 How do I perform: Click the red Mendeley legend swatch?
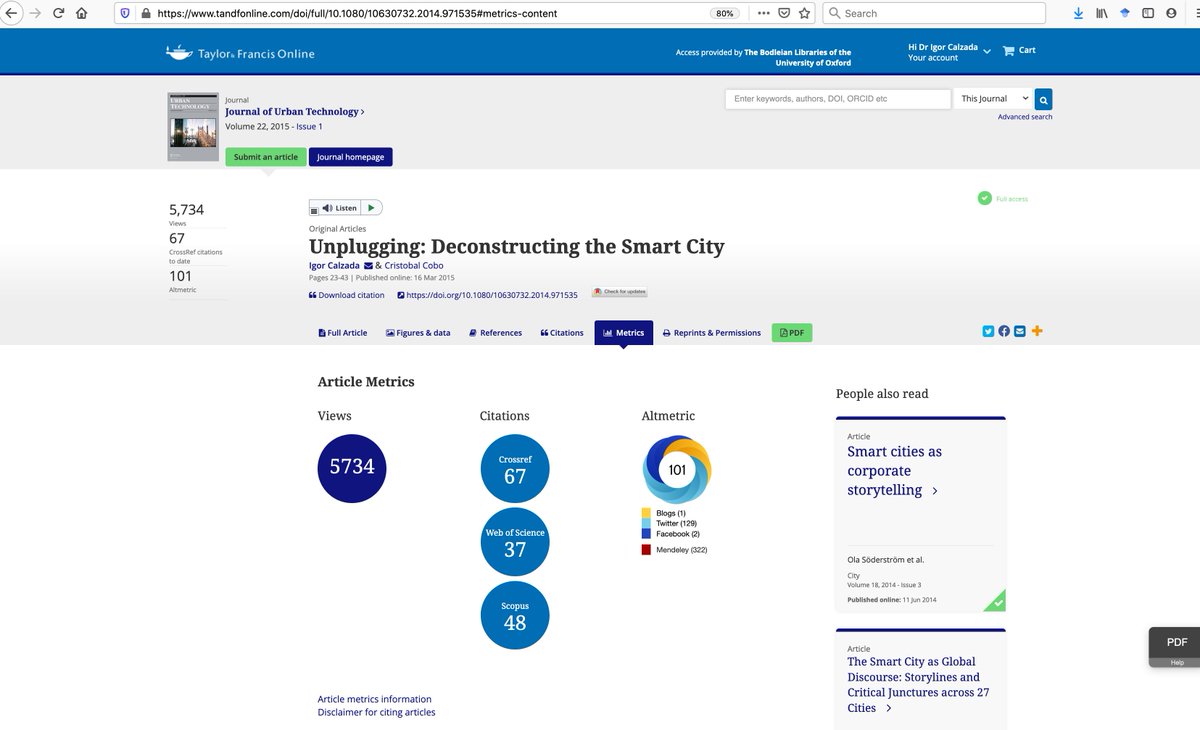tap(647, 550)
